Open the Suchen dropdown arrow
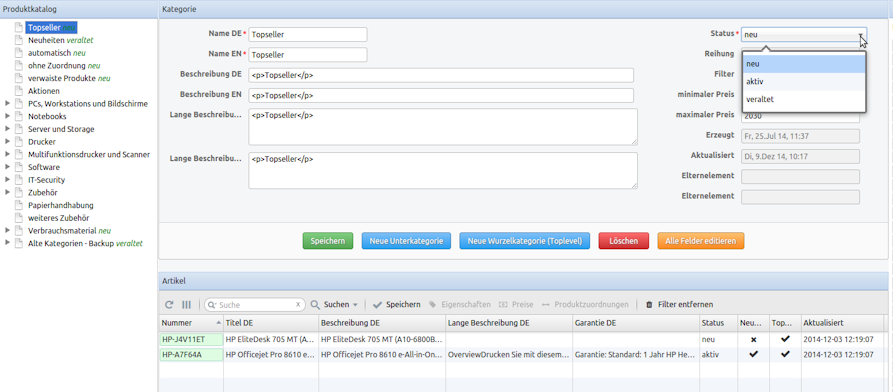 [355, 305]
